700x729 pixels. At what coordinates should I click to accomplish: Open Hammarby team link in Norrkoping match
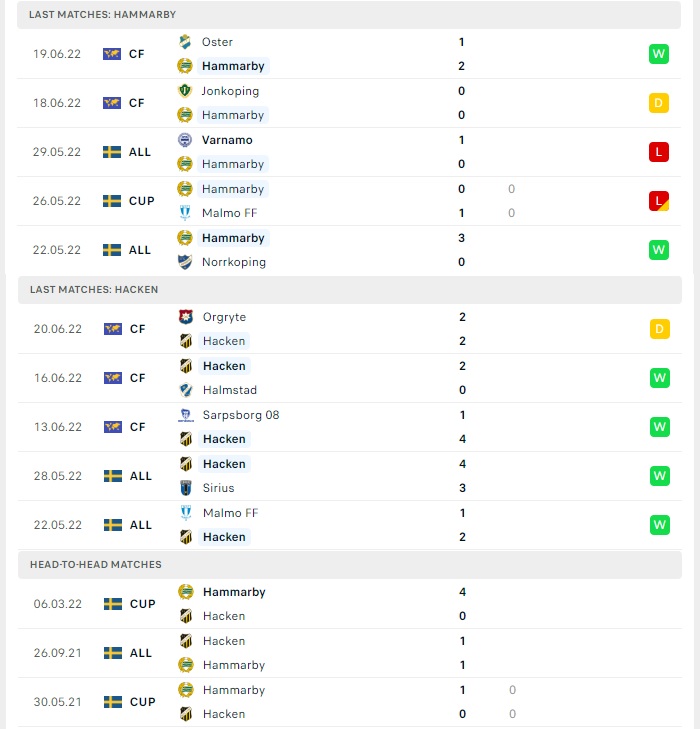click(x=233, y=238)
